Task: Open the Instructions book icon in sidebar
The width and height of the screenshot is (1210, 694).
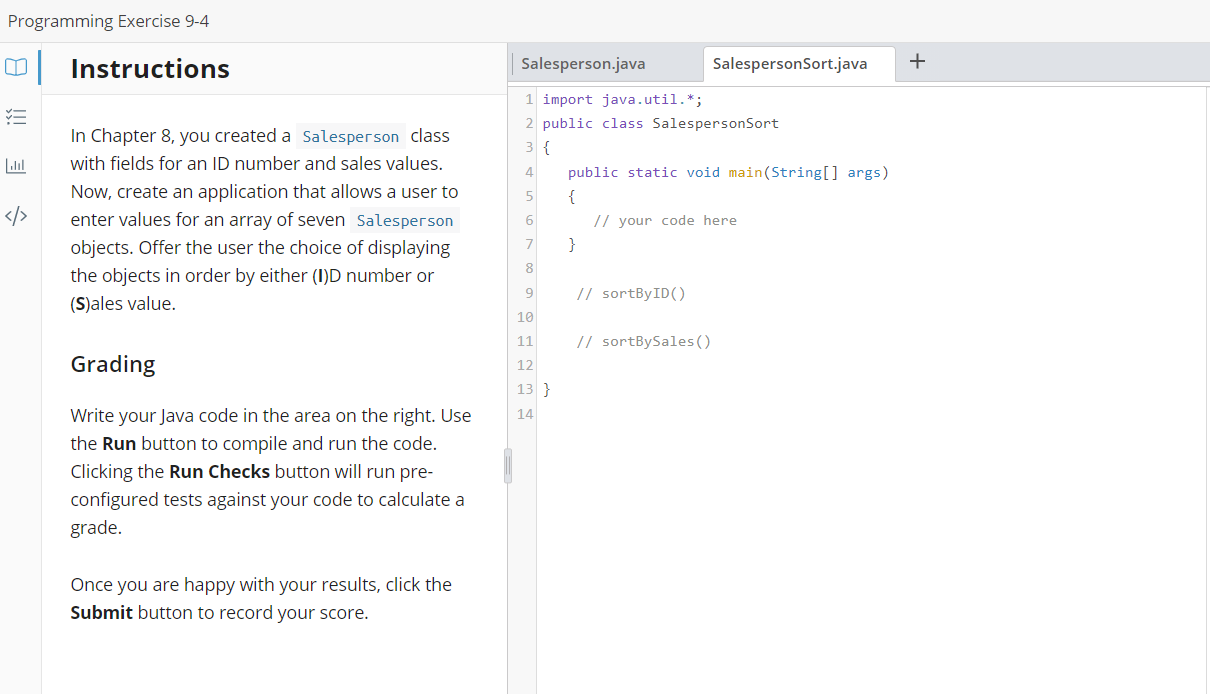Action: pos(16,68)
